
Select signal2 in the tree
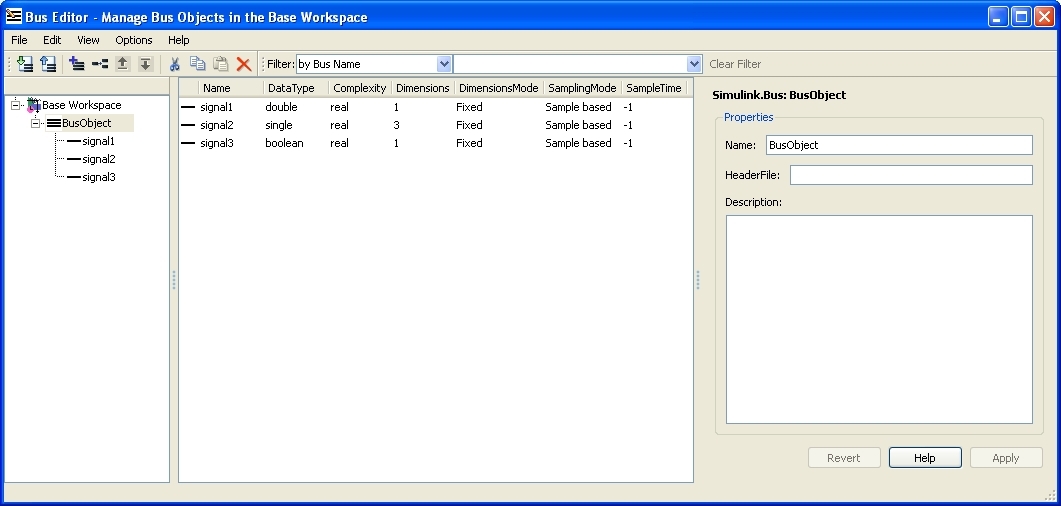pyautogui.click(x=99, y=159)
